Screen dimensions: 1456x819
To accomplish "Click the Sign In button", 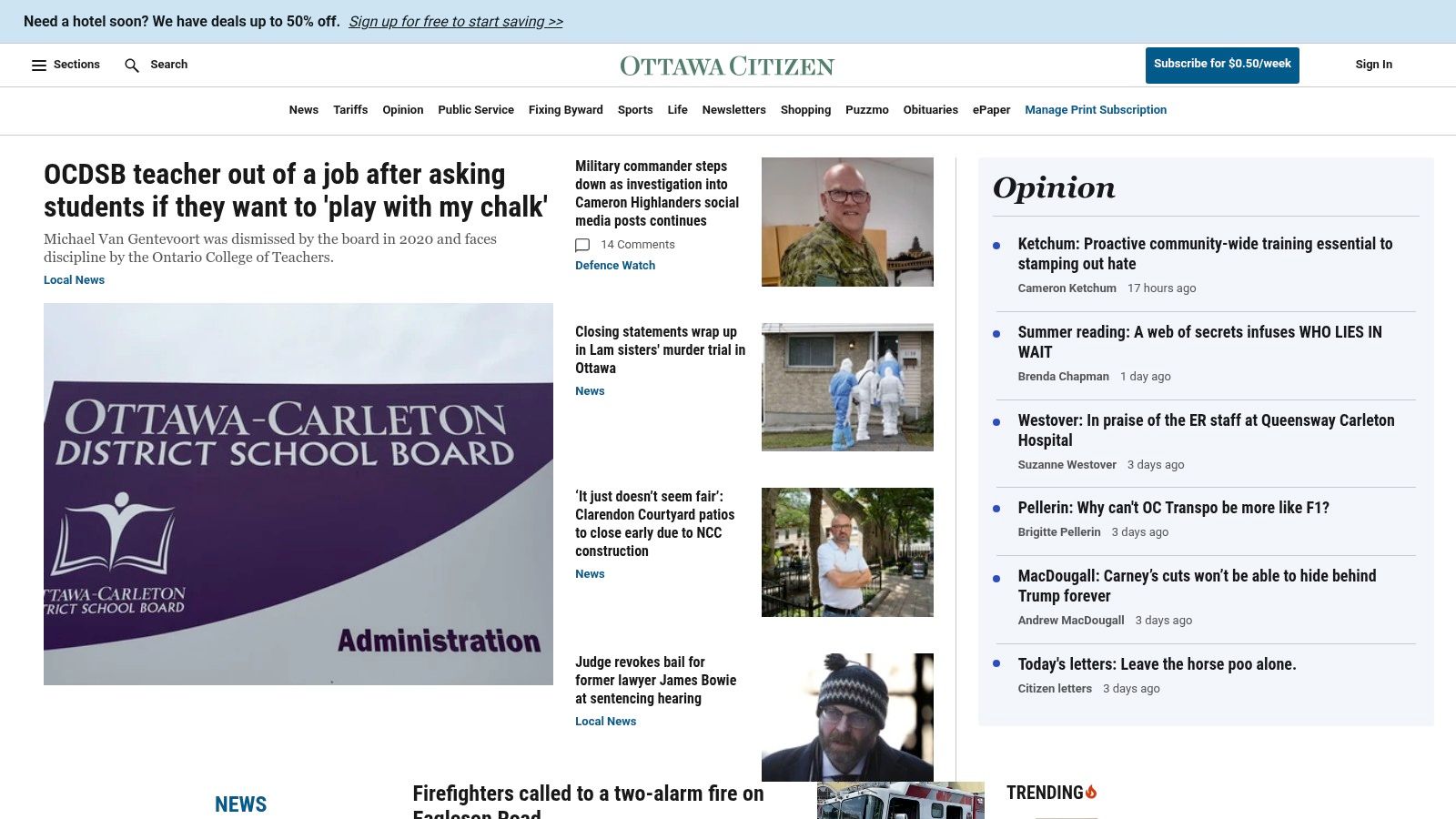I will pos(1374,65).
